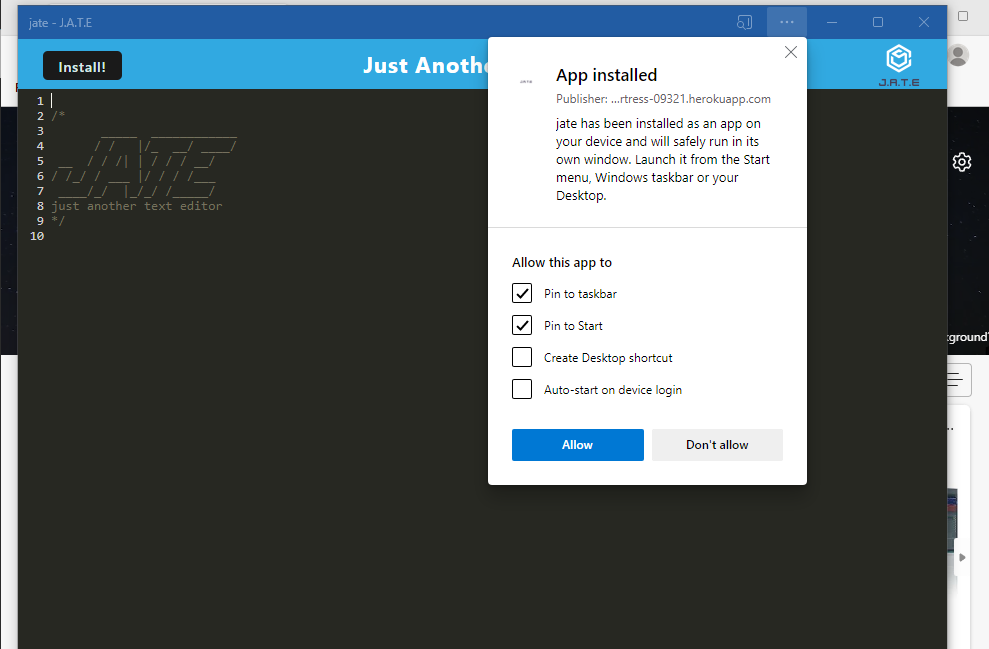The width and height of the screenshot is (989, 649).
Task: Enable Auto-start on device login
Action: click(x=521, y=389)
